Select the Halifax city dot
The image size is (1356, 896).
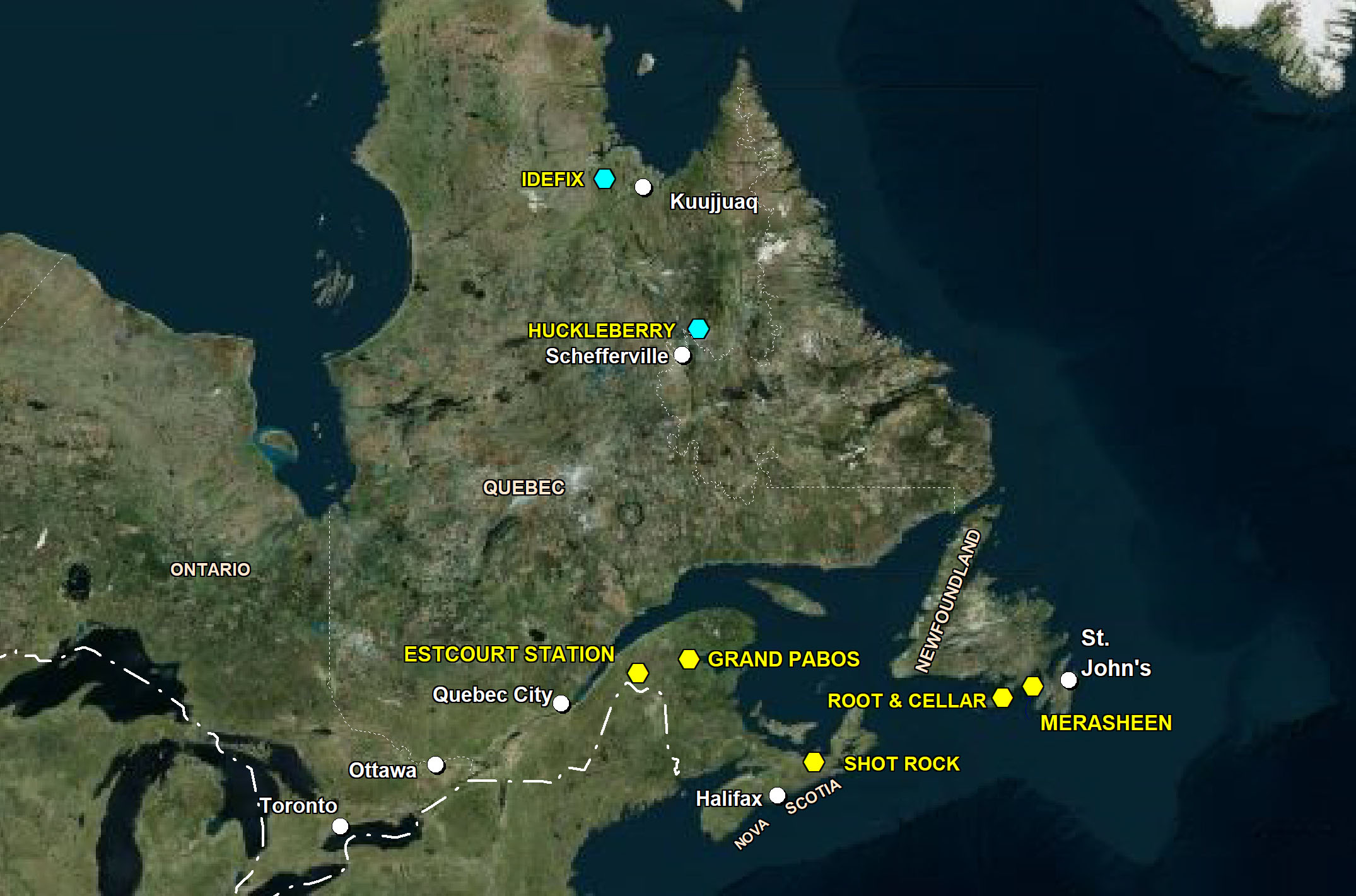pyautogui.click(x=778, y=797)
